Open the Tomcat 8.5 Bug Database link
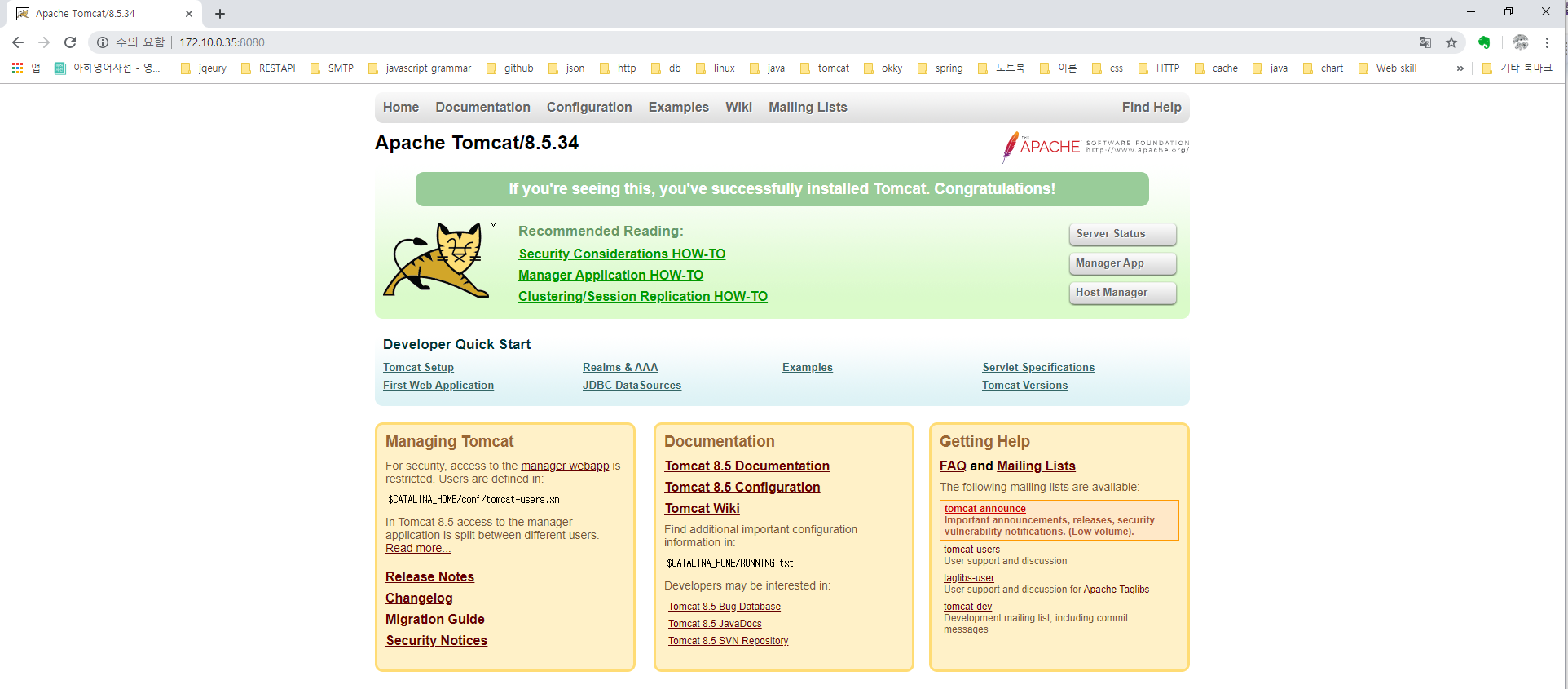The height and width of the screenshot is (689, 1568). 724,607
